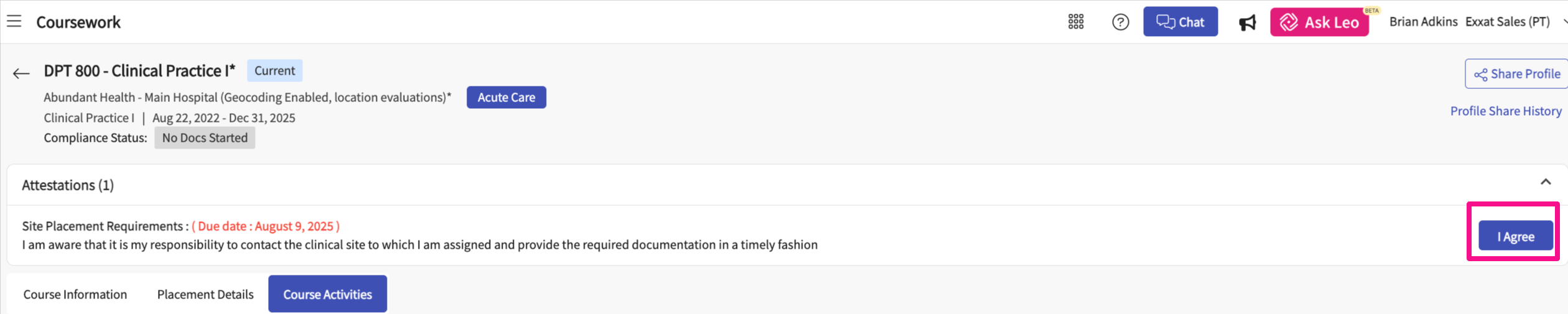The height and width of the screenshot is (314, 1568).
Task: Switch to the Placement Details tab
Action: [x=205, y=294]
